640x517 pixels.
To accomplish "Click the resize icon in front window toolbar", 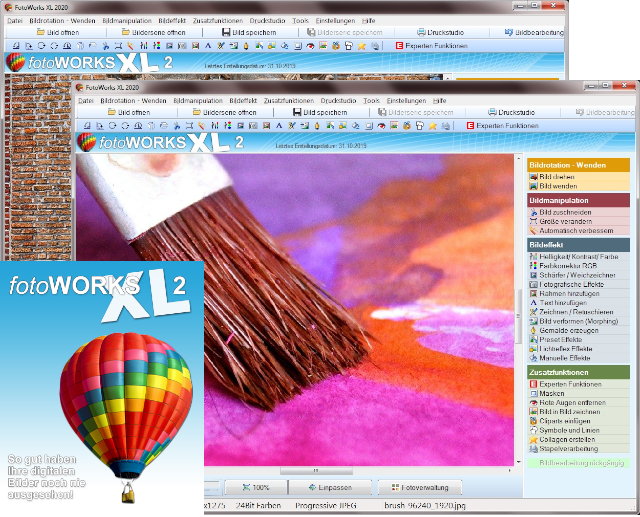I will point(189,126).
